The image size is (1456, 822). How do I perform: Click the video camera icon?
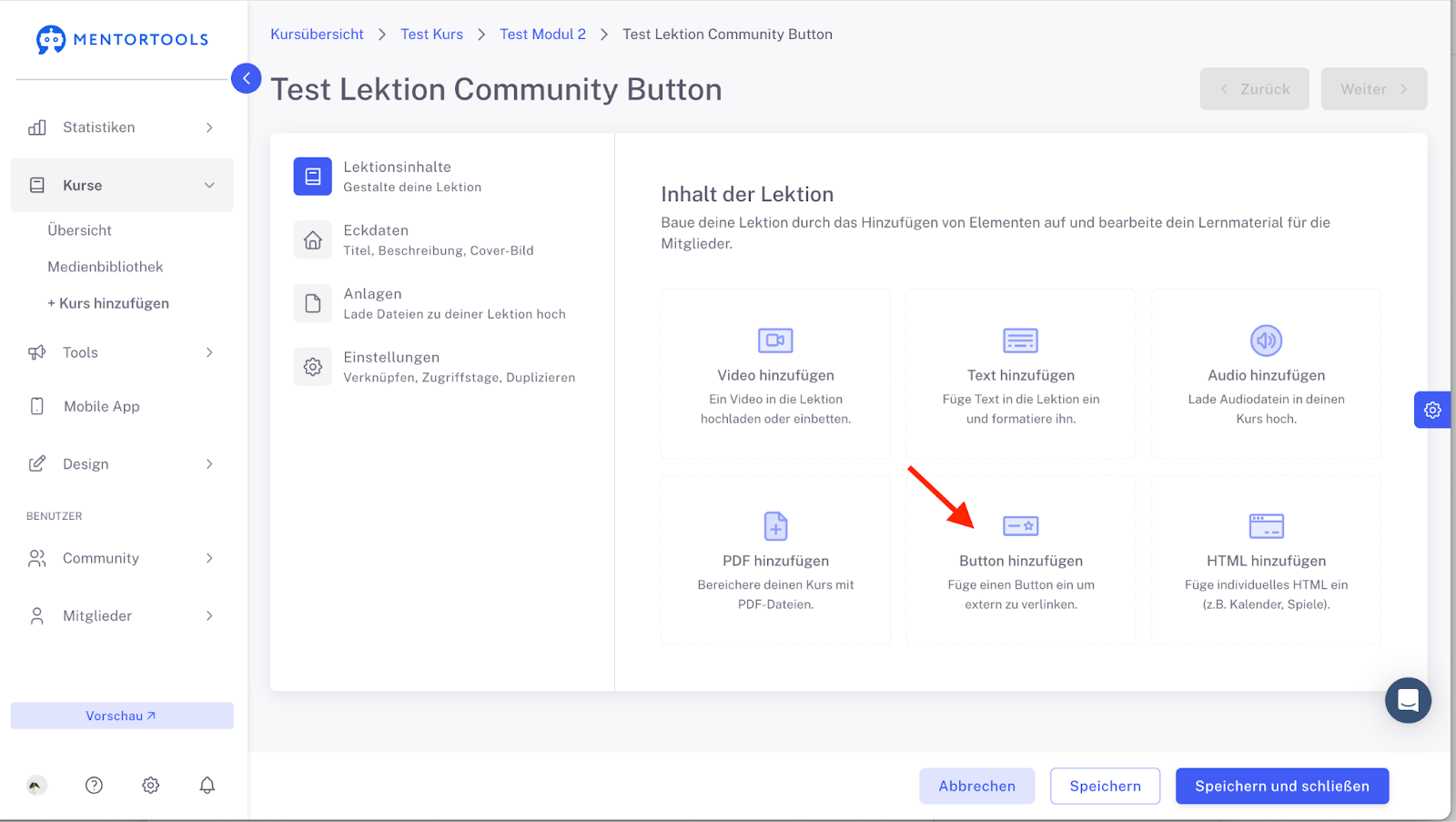[x=775, y=340]
